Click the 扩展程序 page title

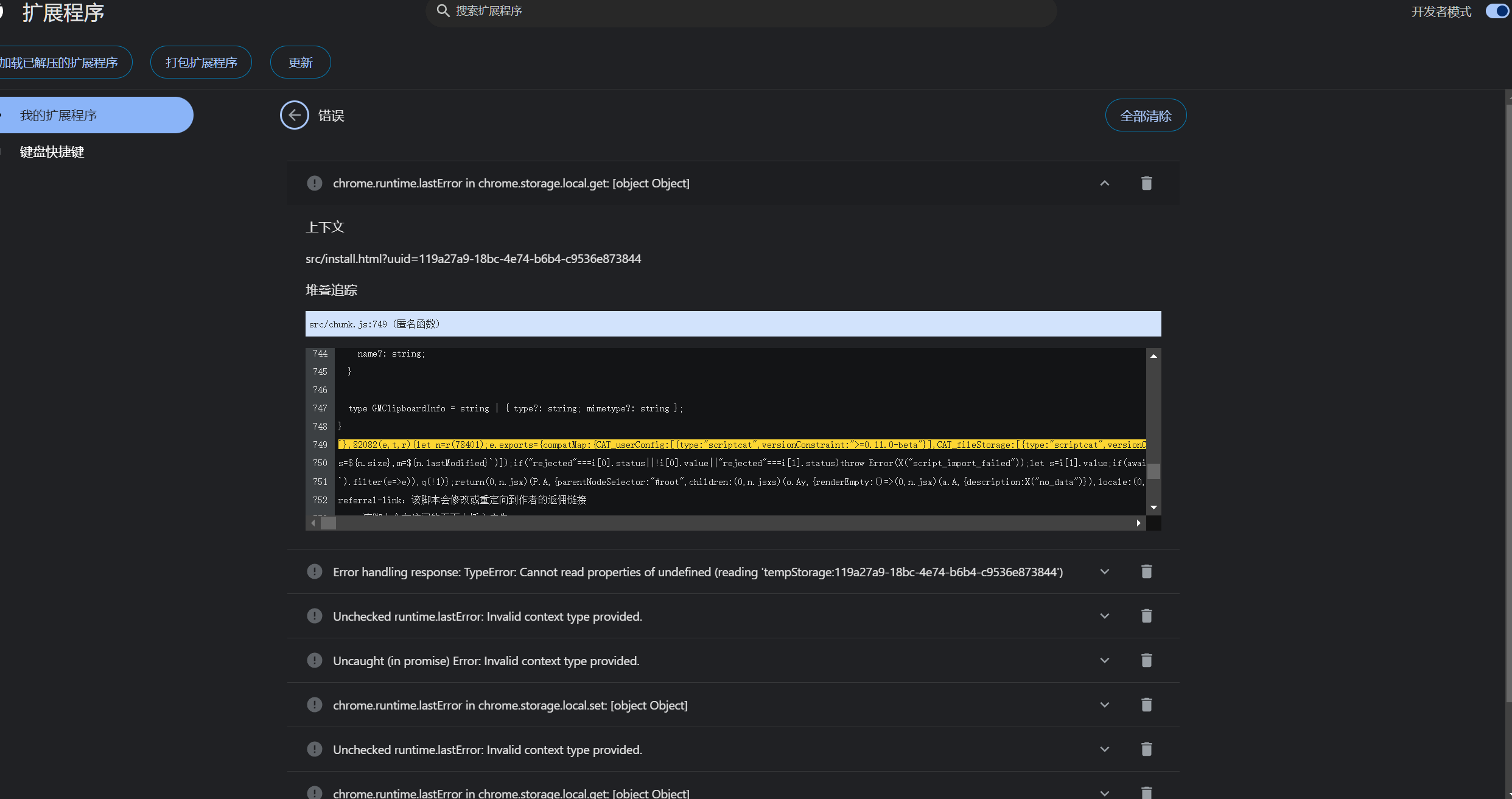click(63, 12)
